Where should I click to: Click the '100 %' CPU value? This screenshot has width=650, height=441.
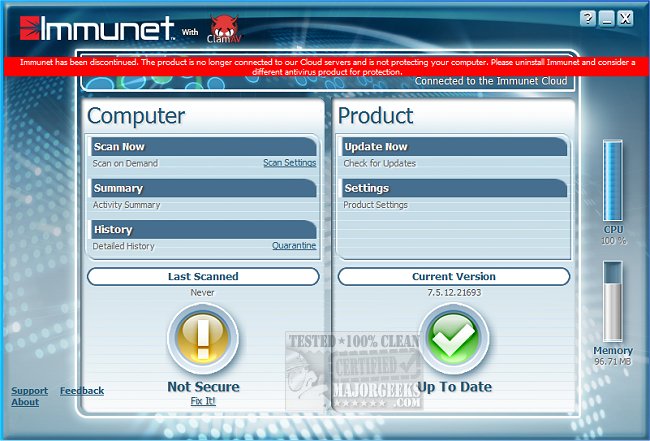614,240
